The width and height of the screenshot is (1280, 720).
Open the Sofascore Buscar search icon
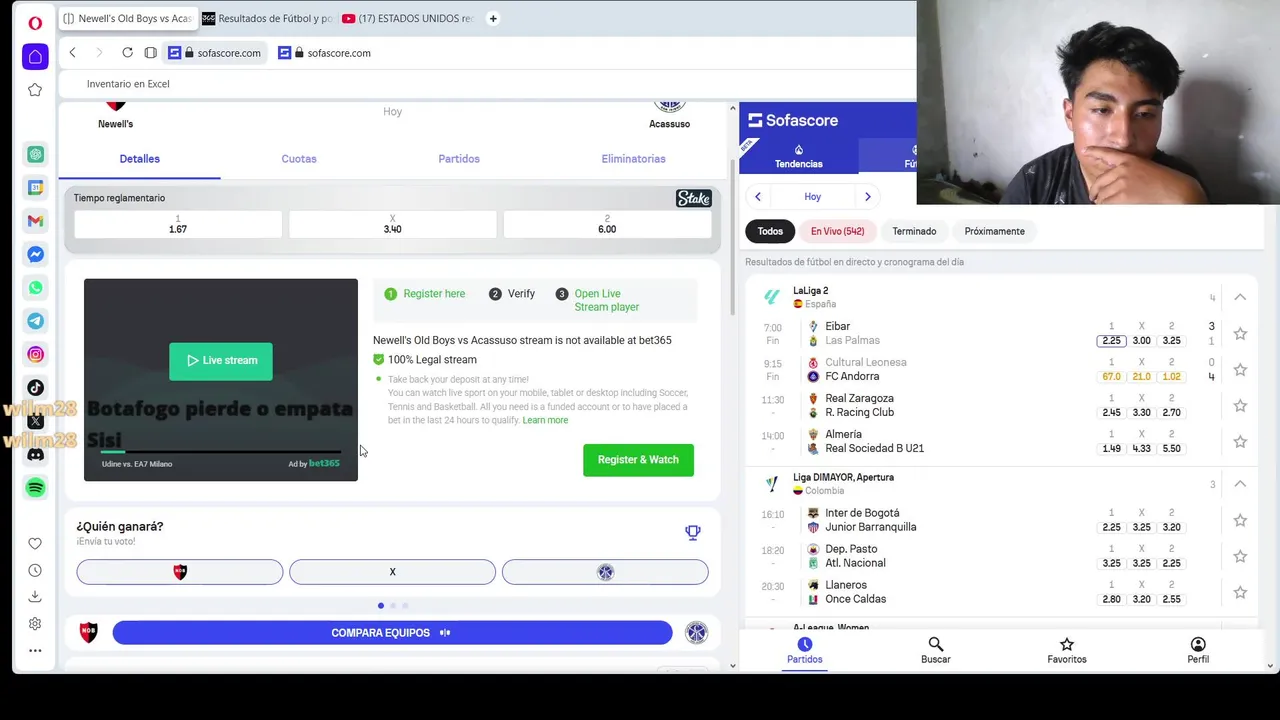935,650
